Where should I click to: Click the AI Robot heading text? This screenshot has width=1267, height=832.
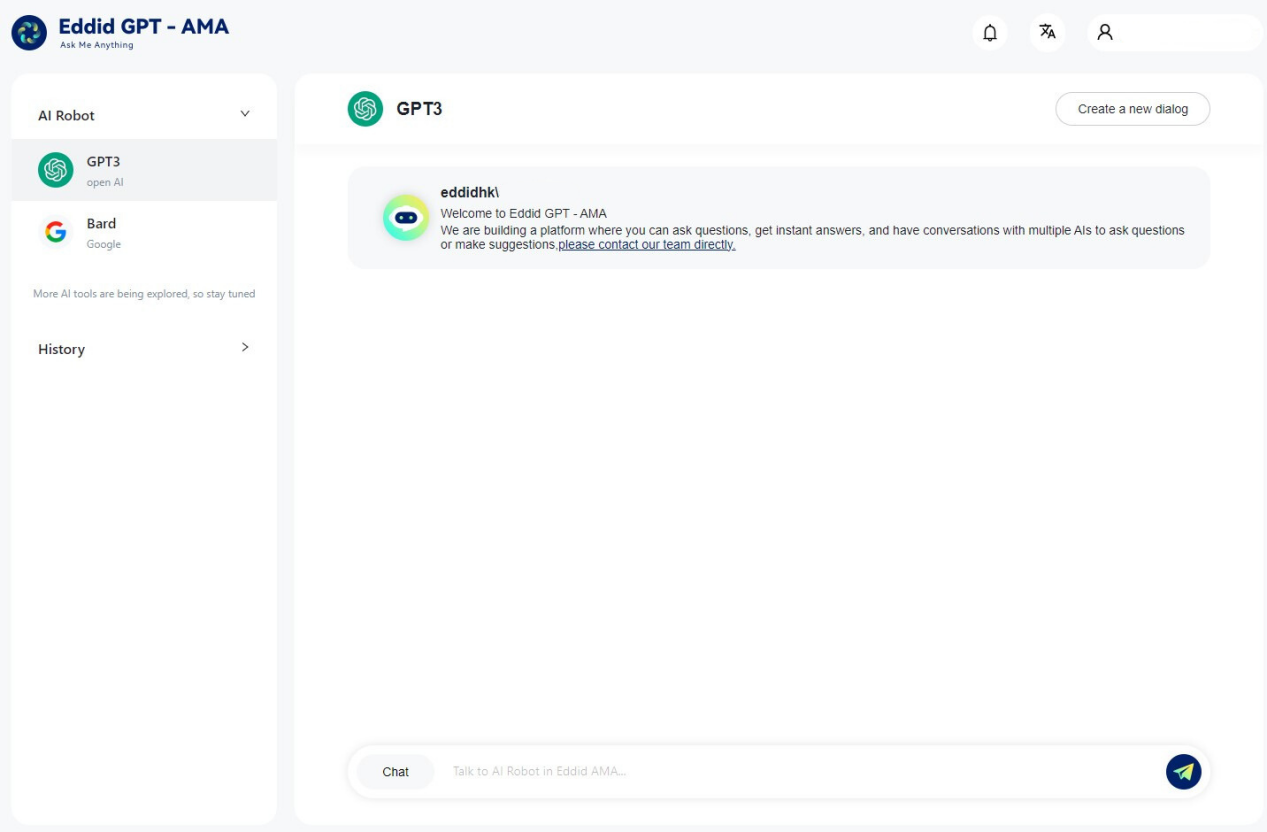66,115
